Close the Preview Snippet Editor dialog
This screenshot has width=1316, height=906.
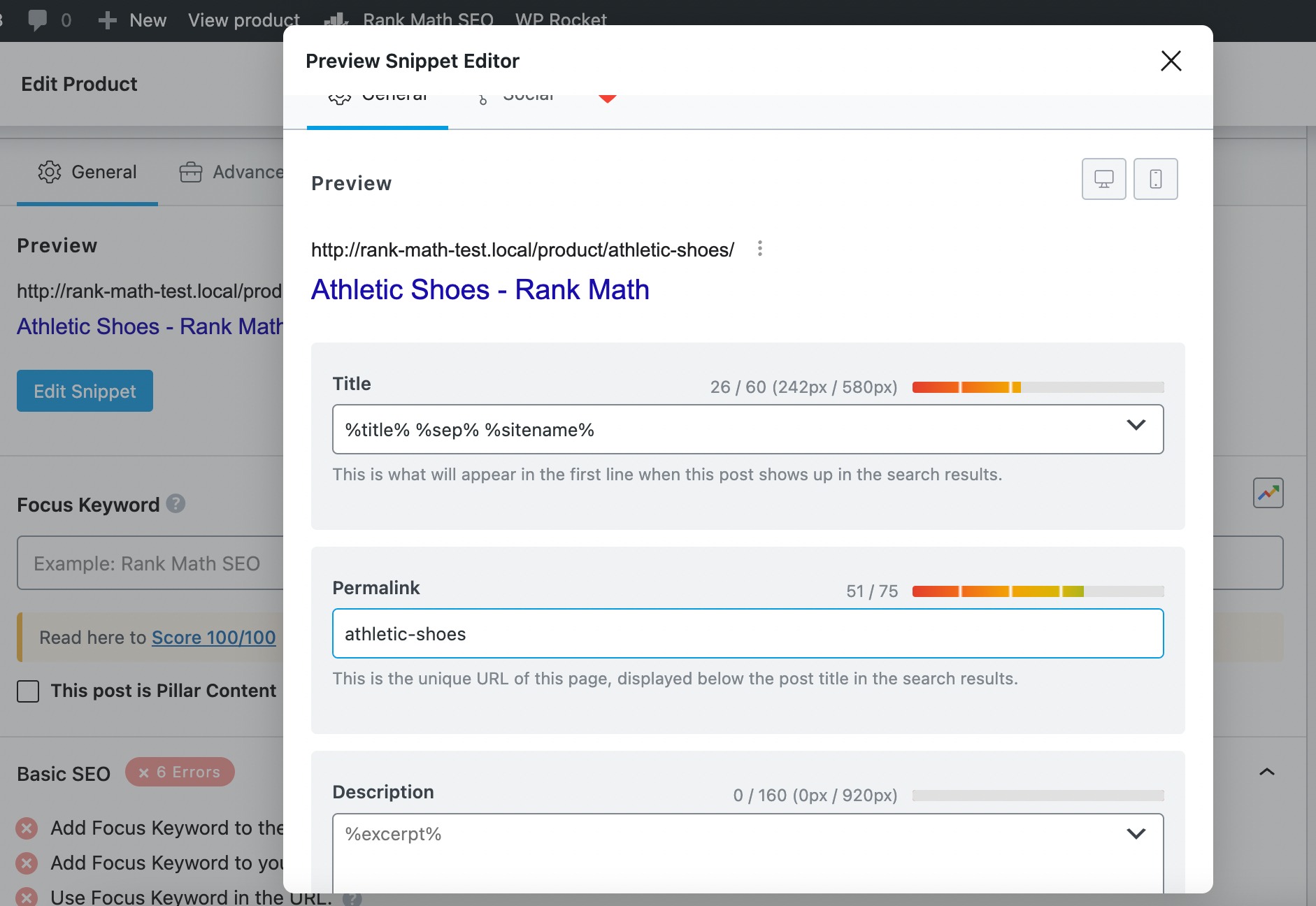coord(1171,61)
